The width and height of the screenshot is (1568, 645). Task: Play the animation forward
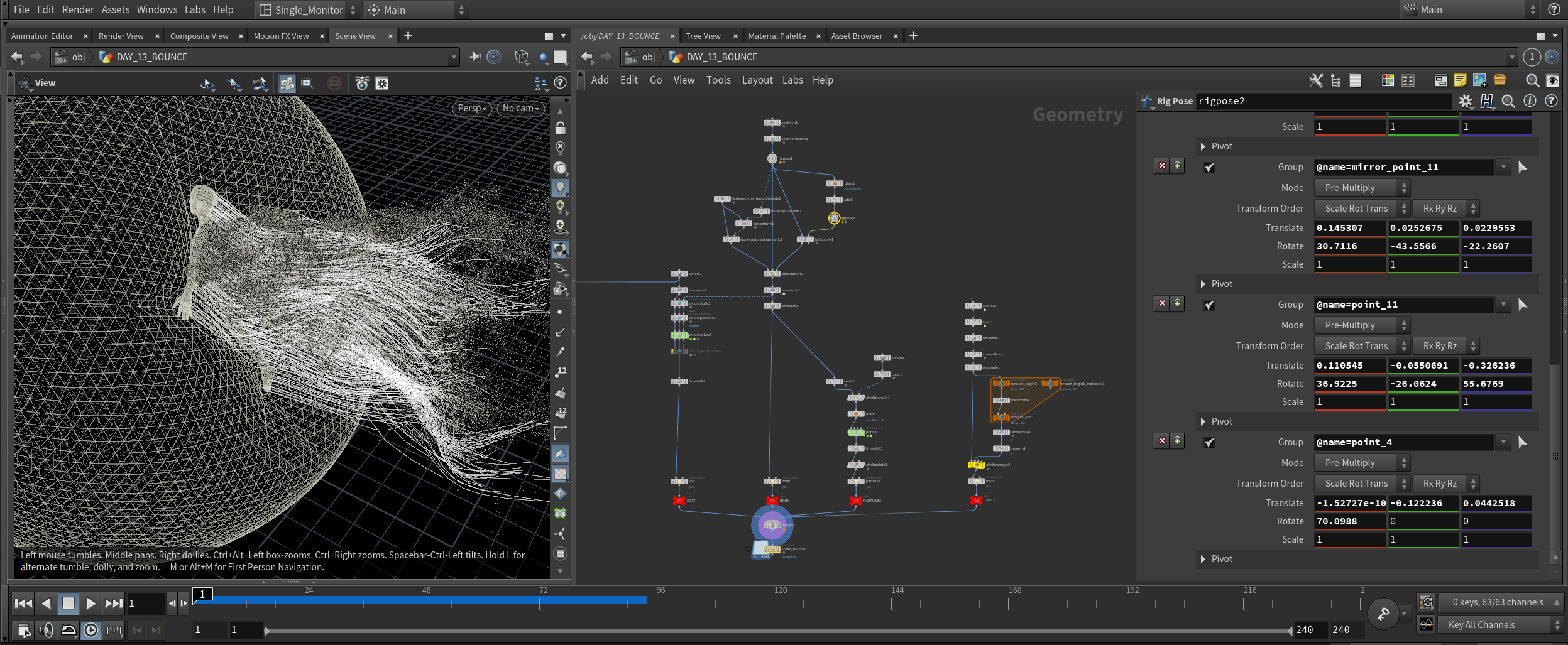pyautogui.click(x=91, y=604)
